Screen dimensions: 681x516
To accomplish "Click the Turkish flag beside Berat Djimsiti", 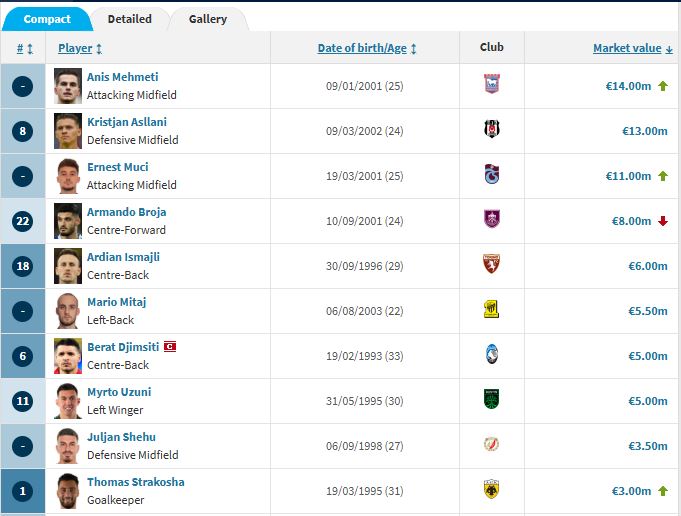I will [x=170, y=347].
